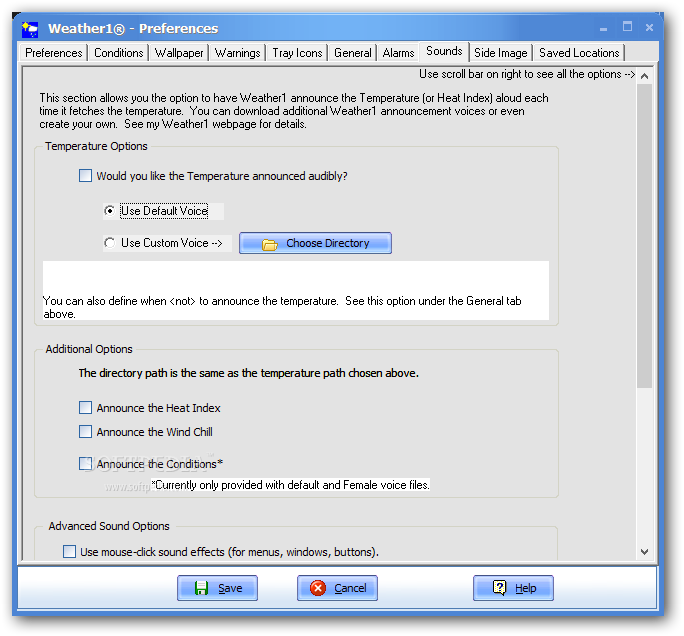Select the Sounds tab
The height and width of the screenshot is (636, 684).
coord(444,51)
